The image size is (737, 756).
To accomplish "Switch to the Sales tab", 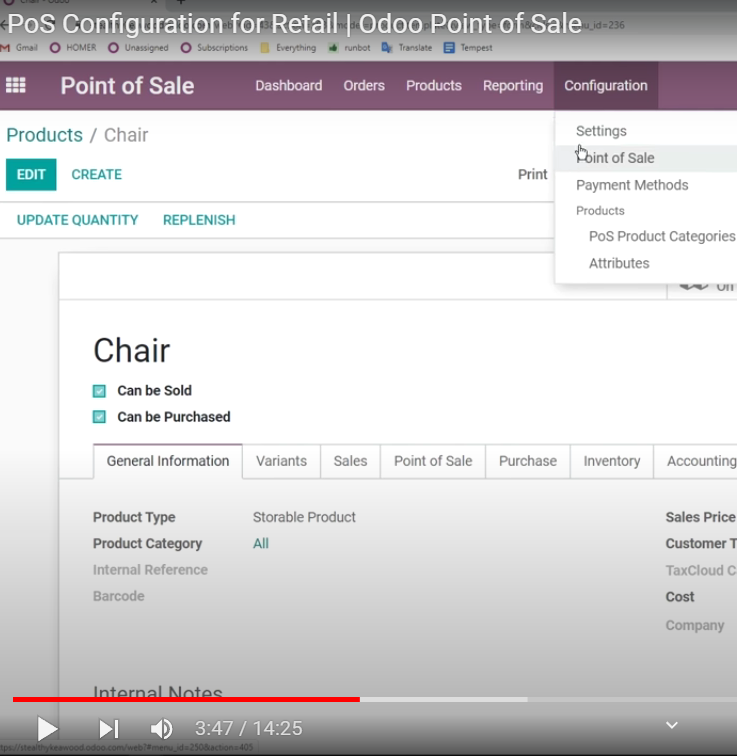I will pyautogui.click(x=350, y=461).
